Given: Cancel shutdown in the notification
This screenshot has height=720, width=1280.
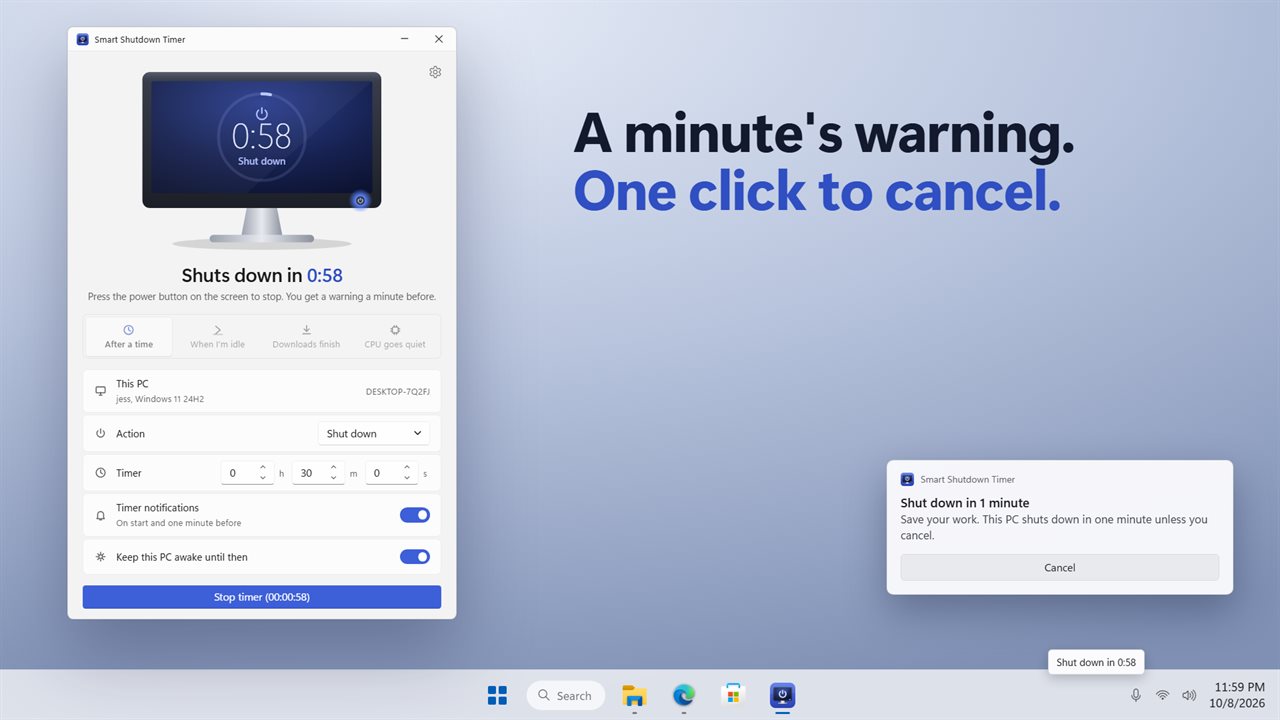Looking at the screenshot, I should point(1060,567).
